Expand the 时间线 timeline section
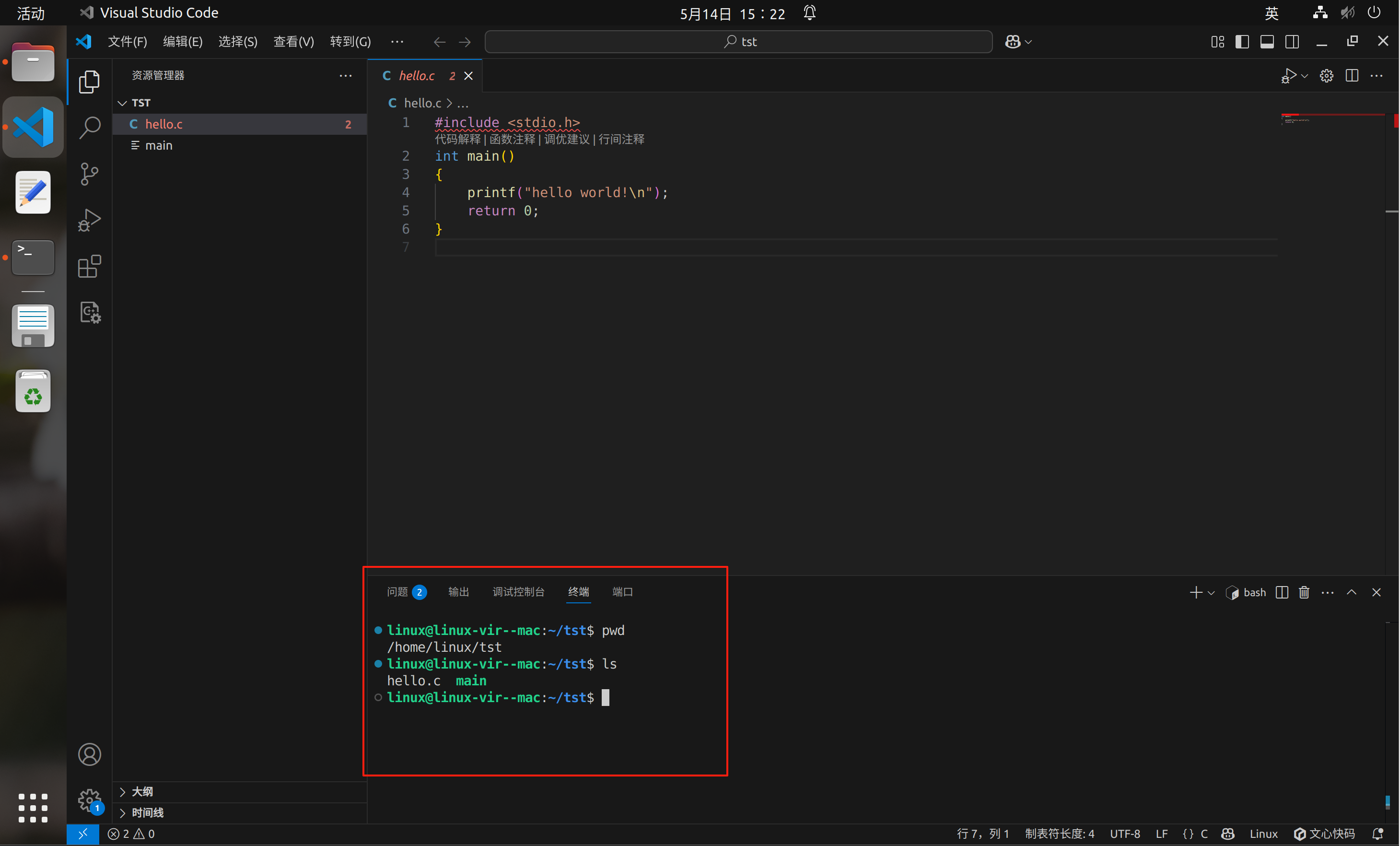 coord(147,812)
